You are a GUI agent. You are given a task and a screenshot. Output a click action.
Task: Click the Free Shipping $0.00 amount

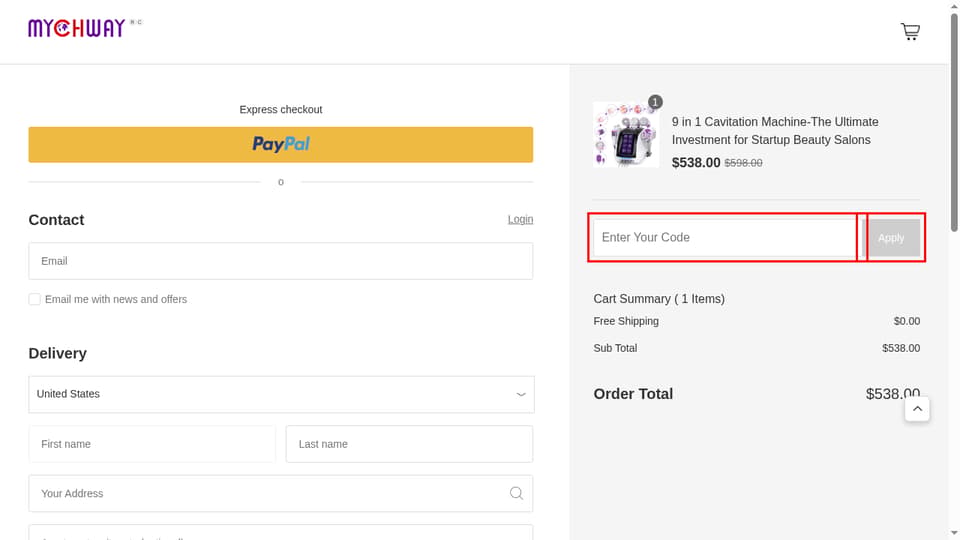pos(907,321)
